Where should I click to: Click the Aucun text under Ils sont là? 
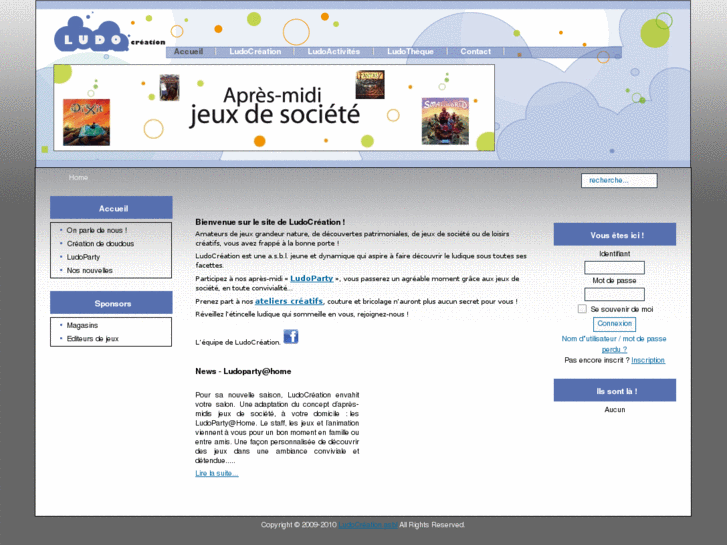pos(614,410)
